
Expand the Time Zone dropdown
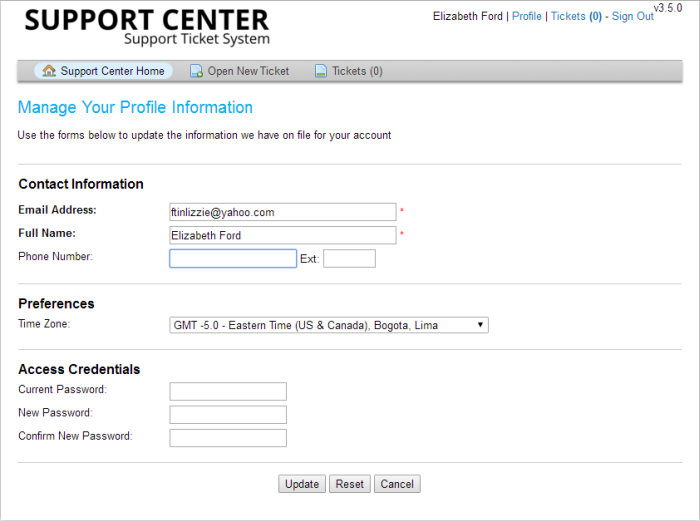point(329,325)
